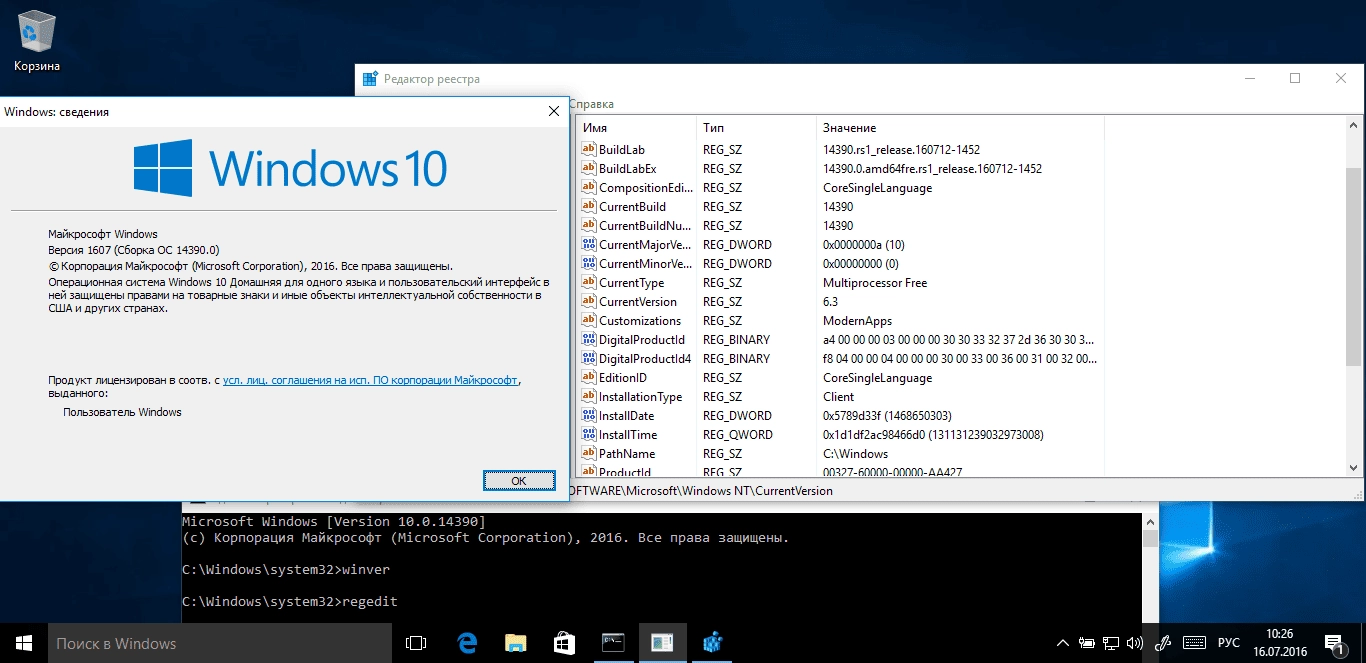Select the CompositionEdi... value name
This screenshot has width=1366, height=663.
[646, 188]
